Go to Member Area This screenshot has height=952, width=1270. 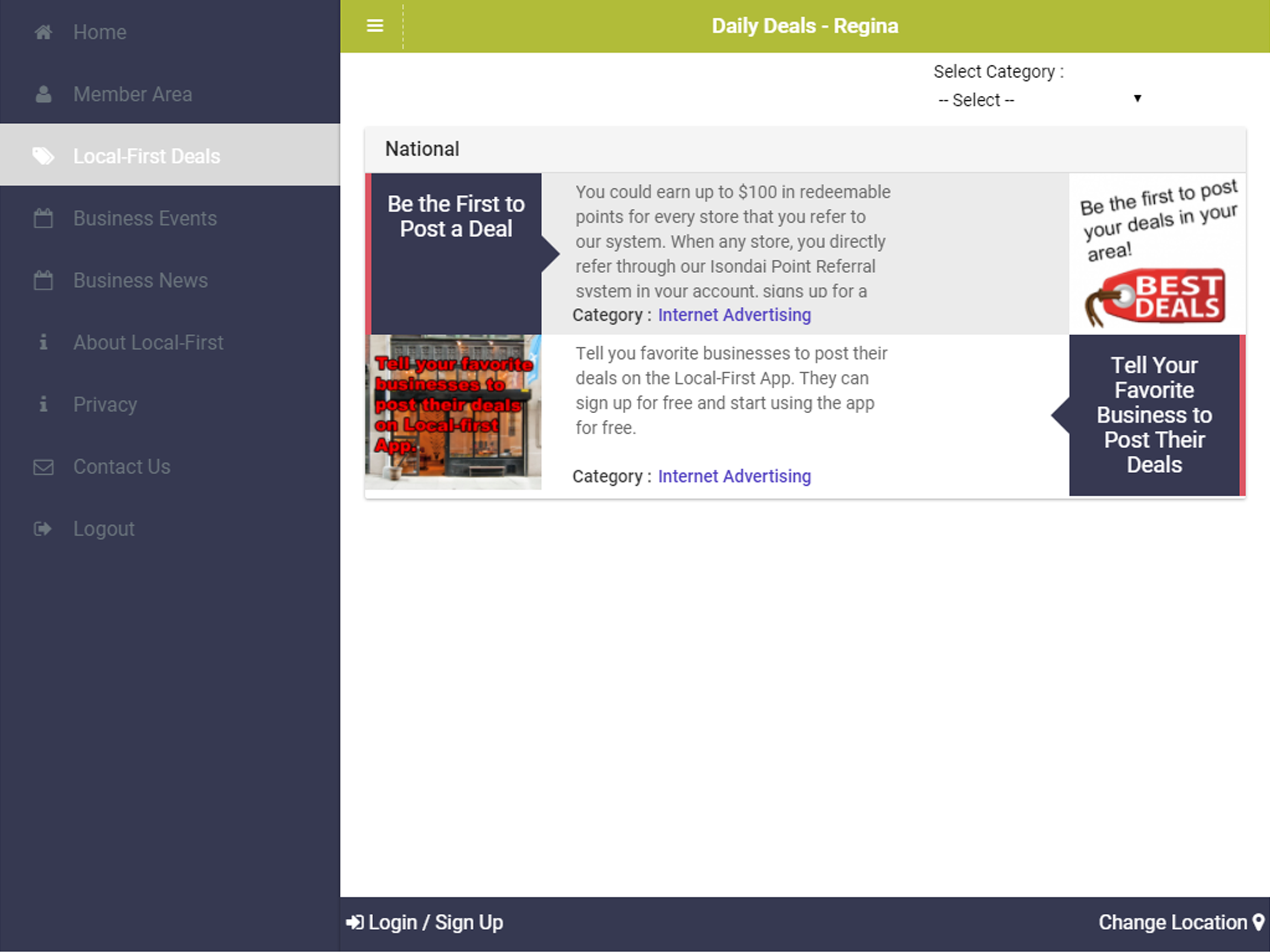[x=170, y=94]
